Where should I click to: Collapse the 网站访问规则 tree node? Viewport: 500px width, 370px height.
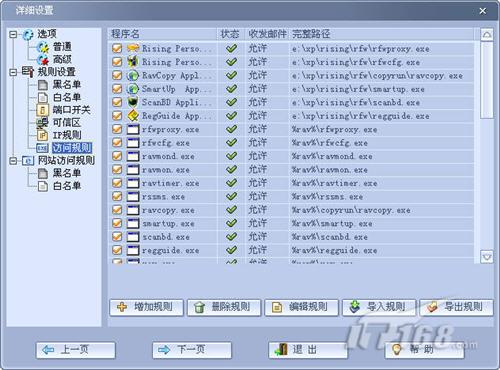click(13, 161)
